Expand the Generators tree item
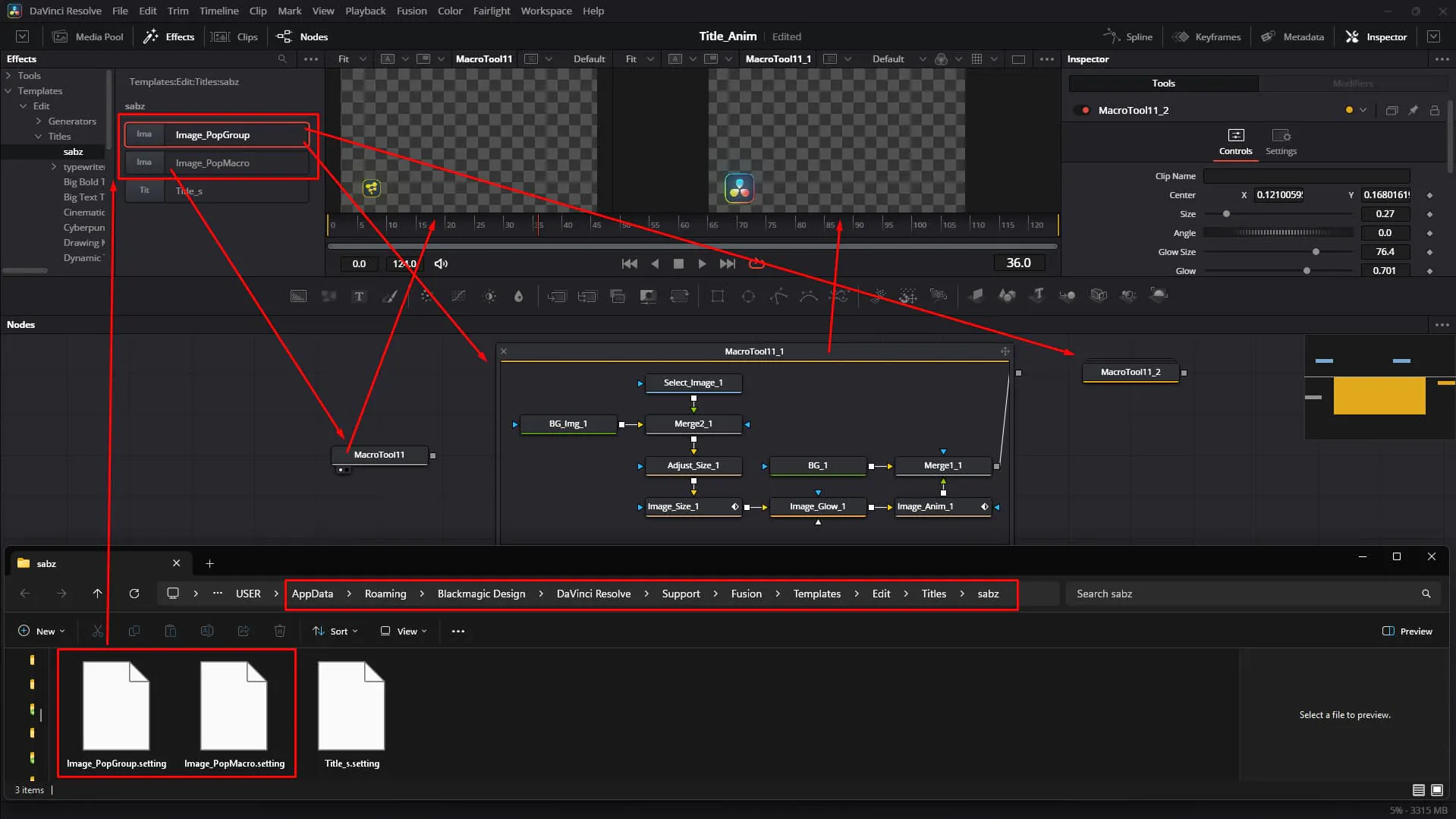 (x=39, y=121)
